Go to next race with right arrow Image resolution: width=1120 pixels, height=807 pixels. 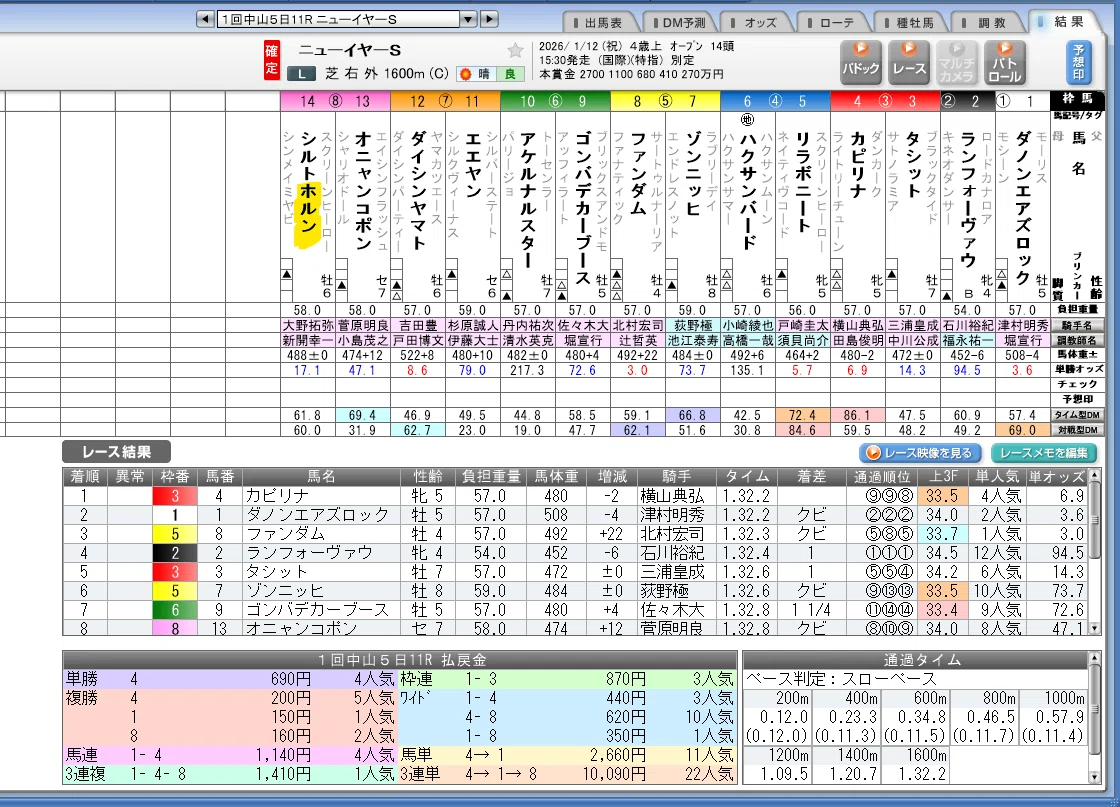(489, 19)
